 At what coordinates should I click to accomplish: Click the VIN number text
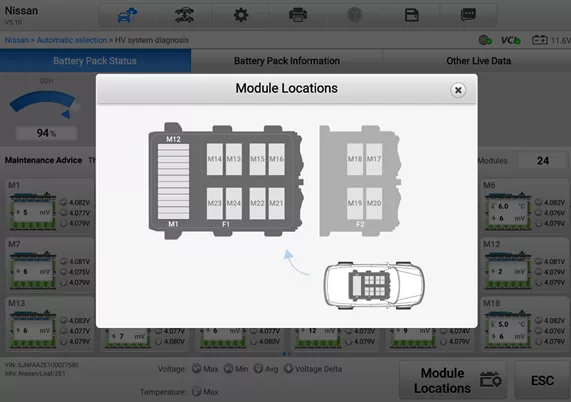pyautogui.click(x=42, y=365)
